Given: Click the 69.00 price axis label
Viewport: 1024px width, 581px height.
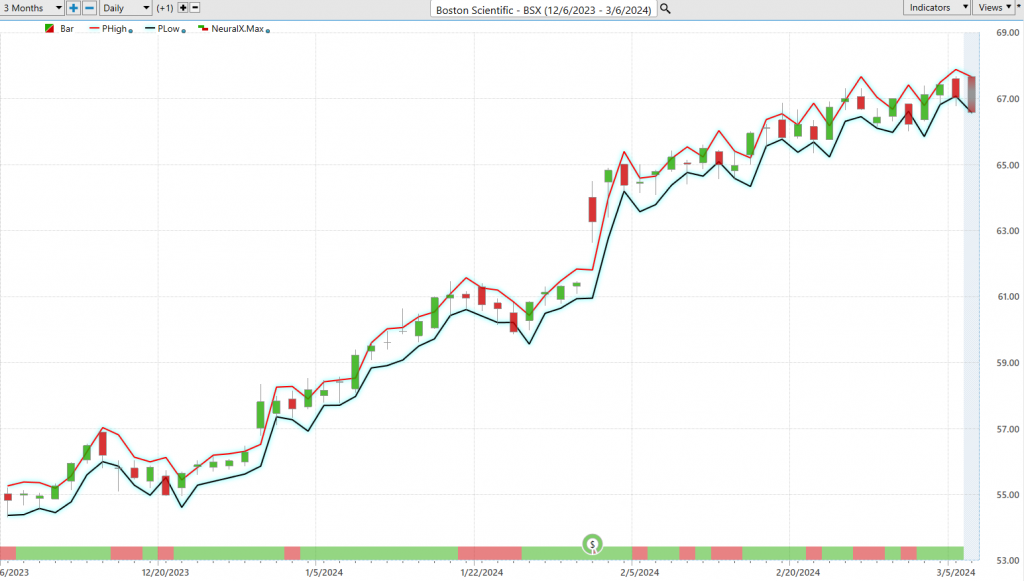Looking at the screenshot, I should click(x=1008, y=33).
